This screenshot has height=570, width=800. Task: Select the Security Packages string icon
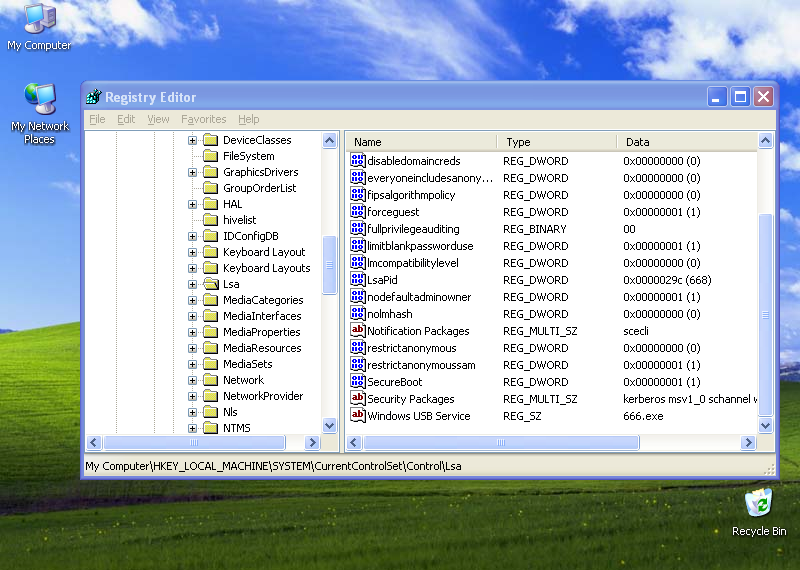point(358,399)
